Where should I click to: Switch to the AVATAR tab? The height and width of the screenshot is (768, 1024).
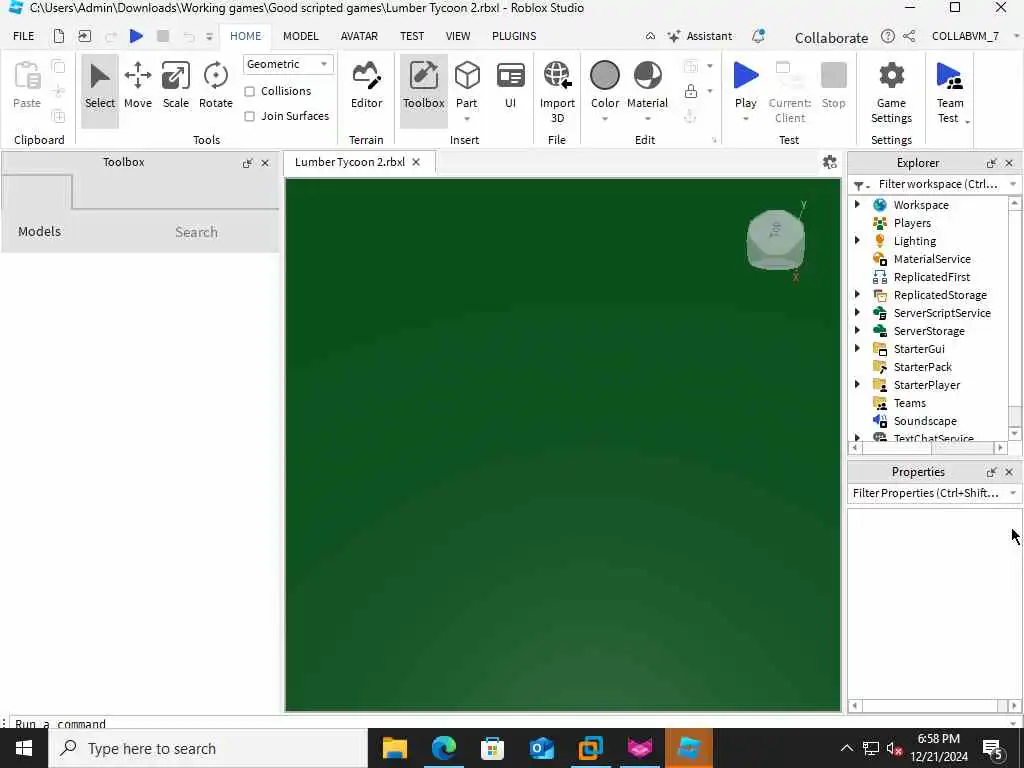(359, 36)
